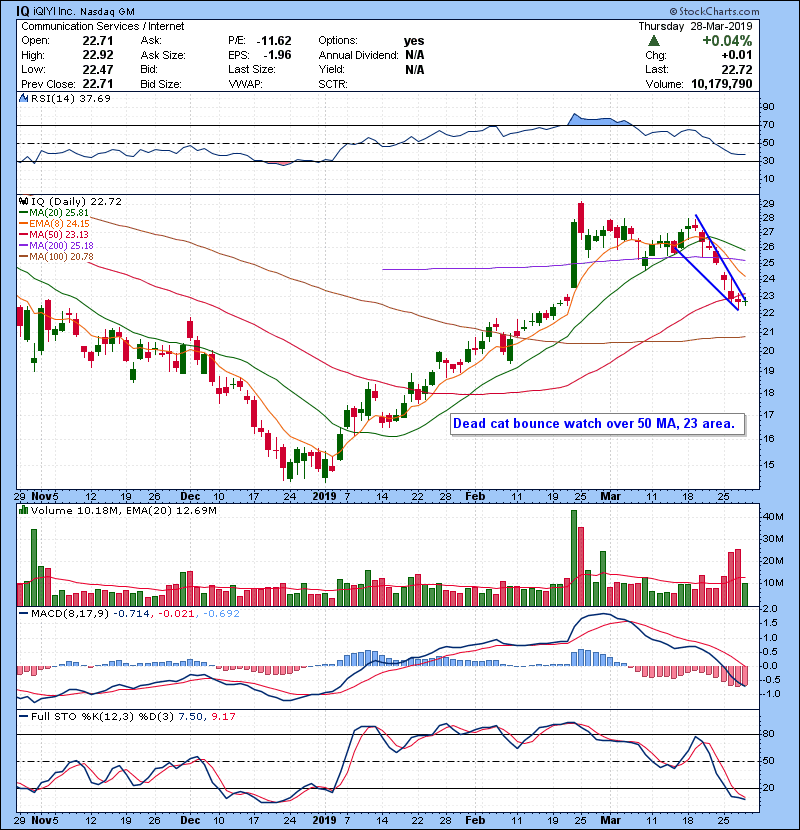Click the Feb label on price chart axis
The height and width of the screenshot is (830, 800).
tap(475, 496)
